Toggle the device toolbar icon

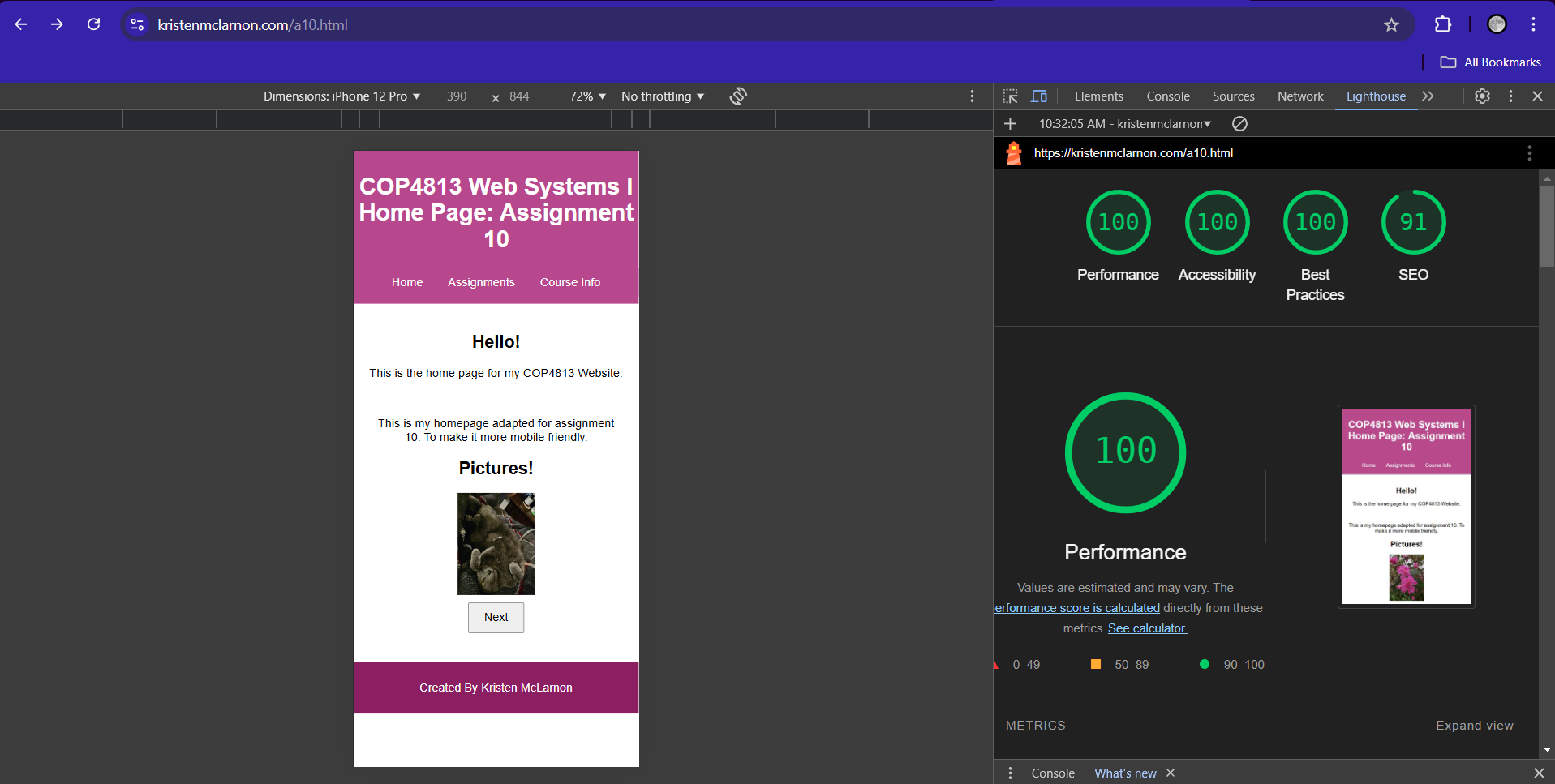[1038, 96]
